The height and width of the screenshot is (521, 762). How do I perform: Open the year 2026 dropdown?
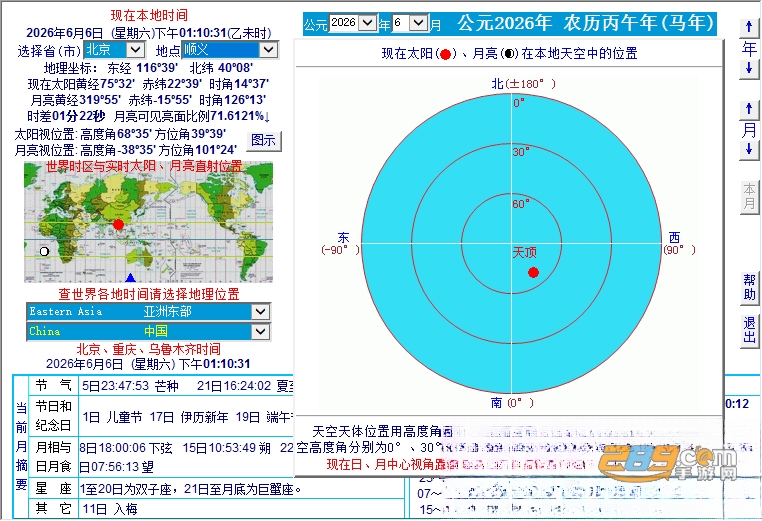point(367,23)
